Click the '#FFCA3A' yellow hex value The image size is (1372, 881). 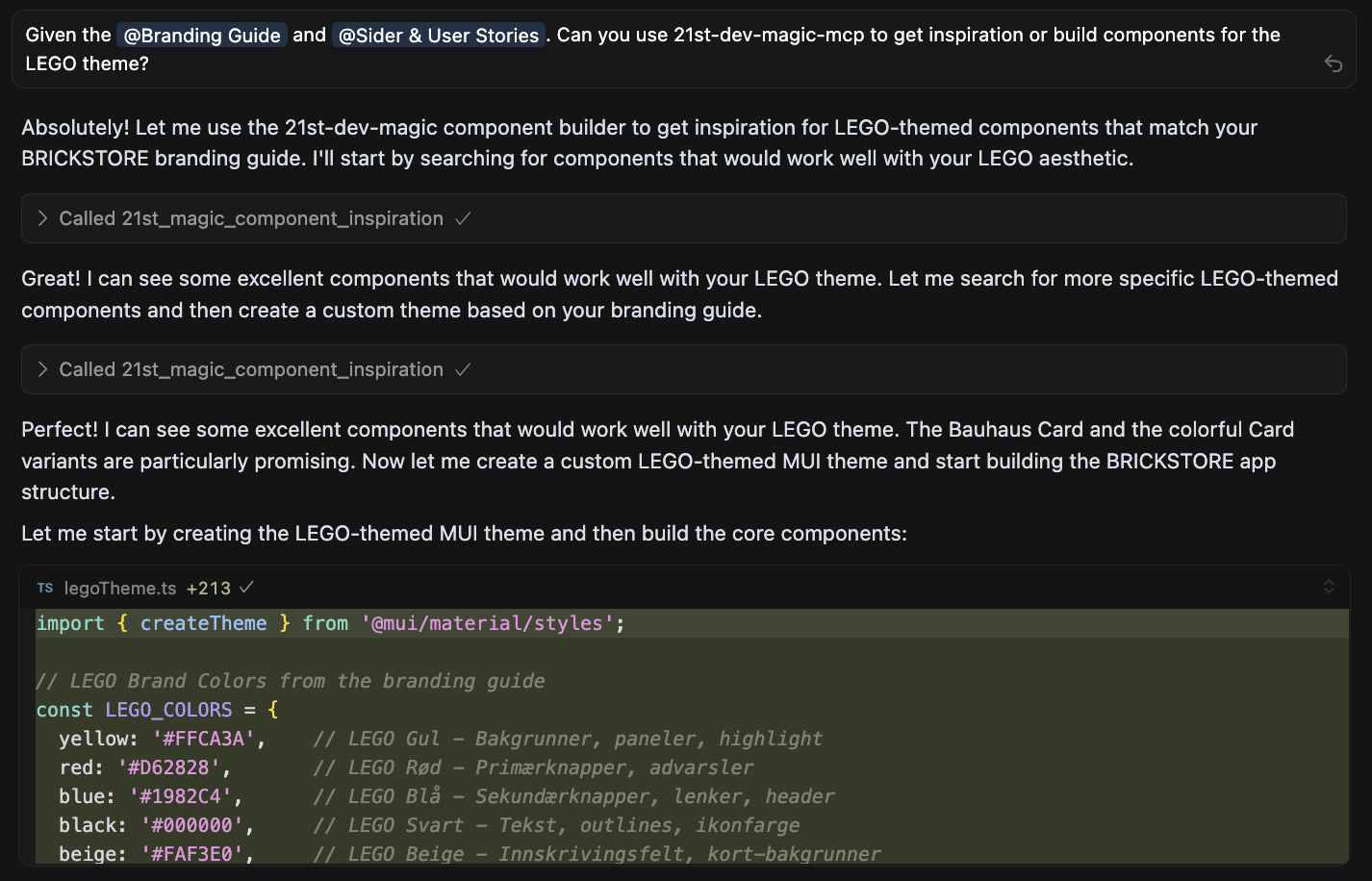click(x=203, y=739)
